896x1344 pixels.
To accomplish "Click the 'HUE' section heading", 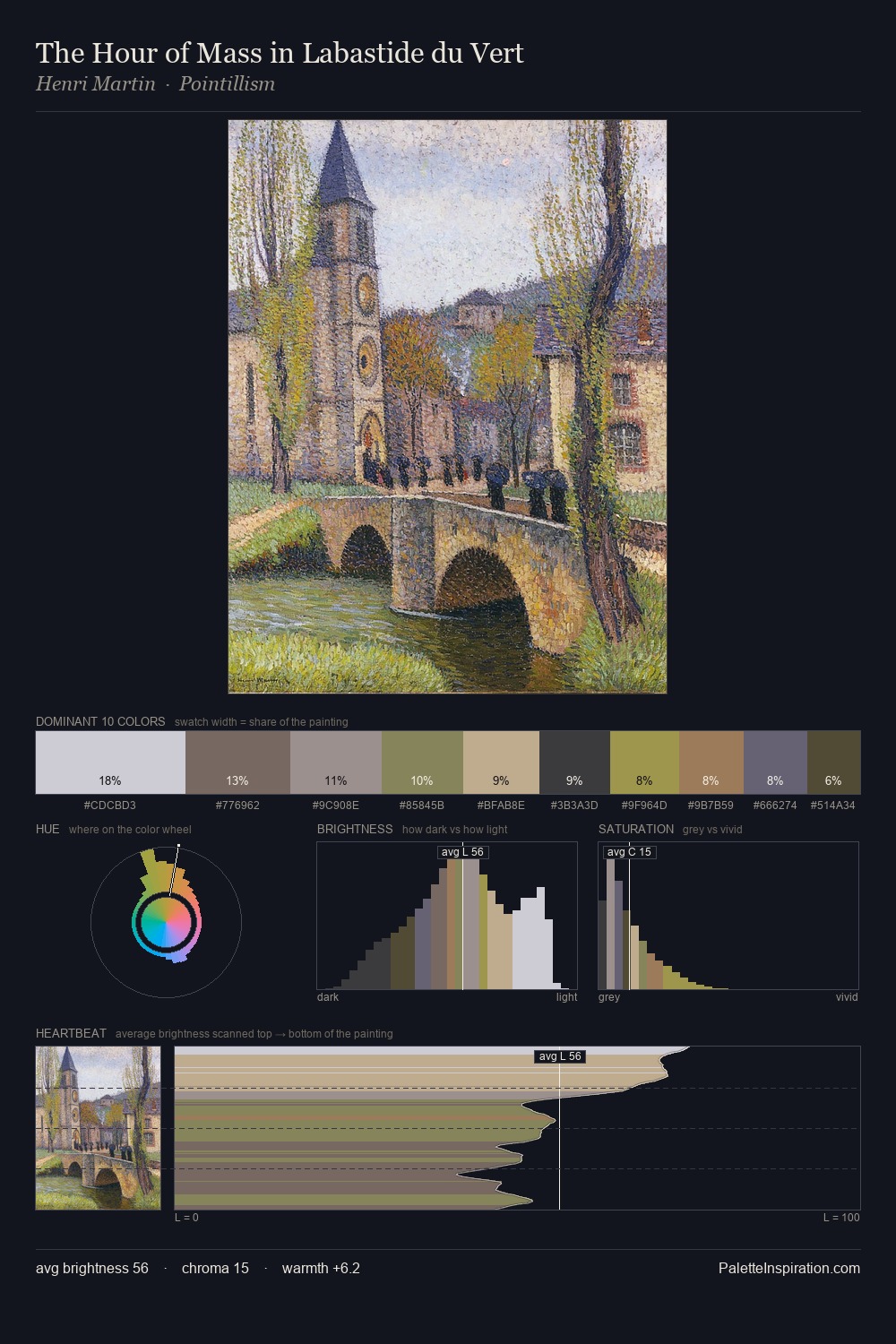I will point(47,829).
